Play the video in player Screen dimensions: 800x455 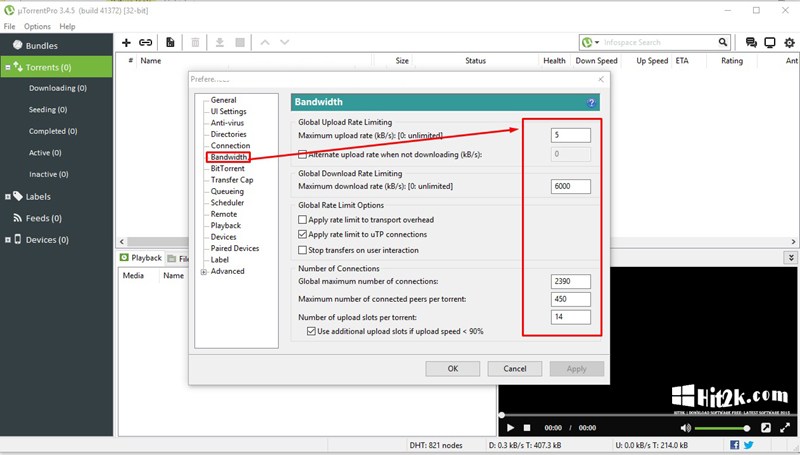510,427
